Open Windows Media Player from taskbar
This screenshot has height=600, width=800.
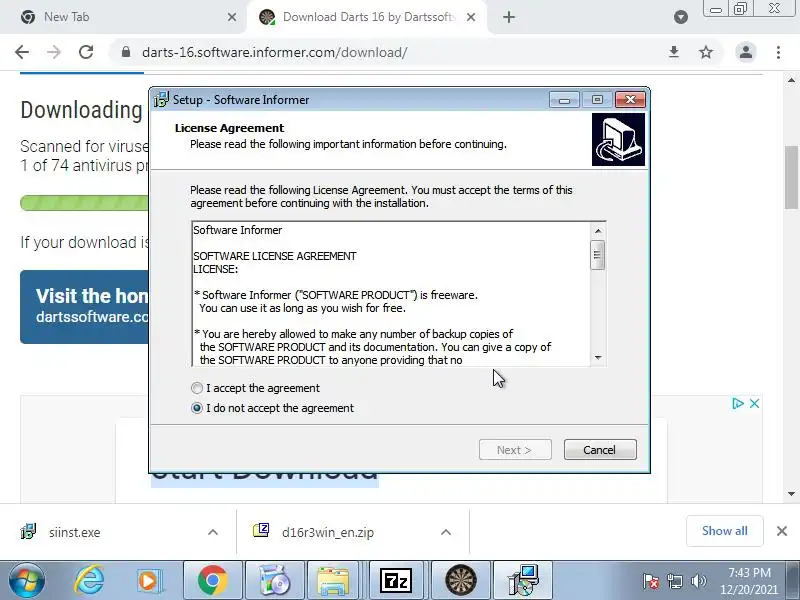pyautogui.click(x=149, y=581)
